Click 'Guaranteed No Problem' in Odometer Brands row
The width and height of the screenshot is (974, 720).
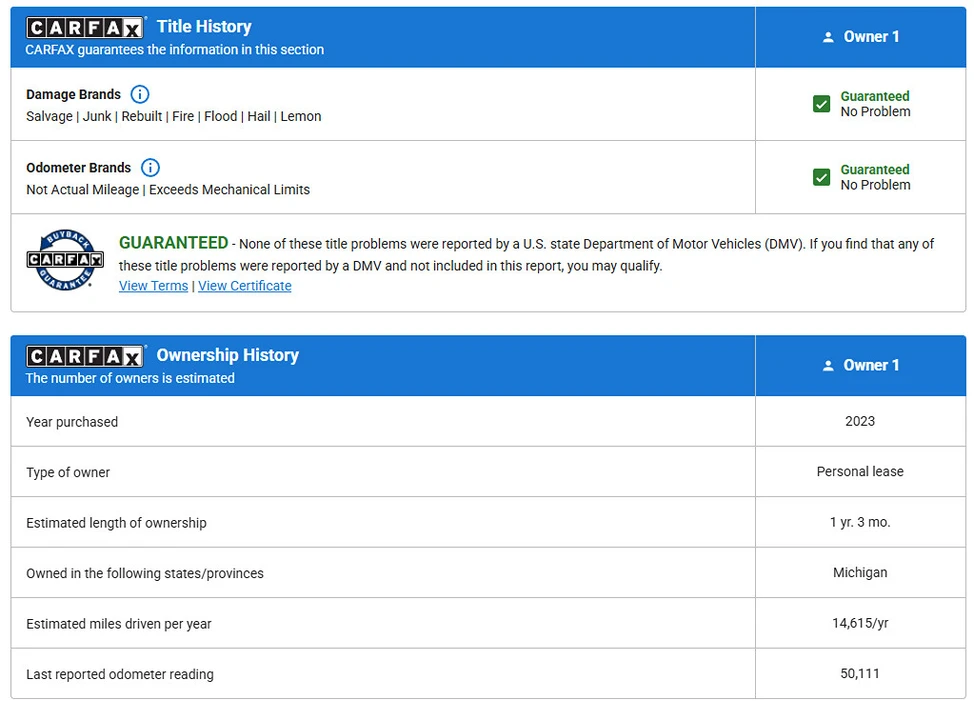[x=875, y=177]
